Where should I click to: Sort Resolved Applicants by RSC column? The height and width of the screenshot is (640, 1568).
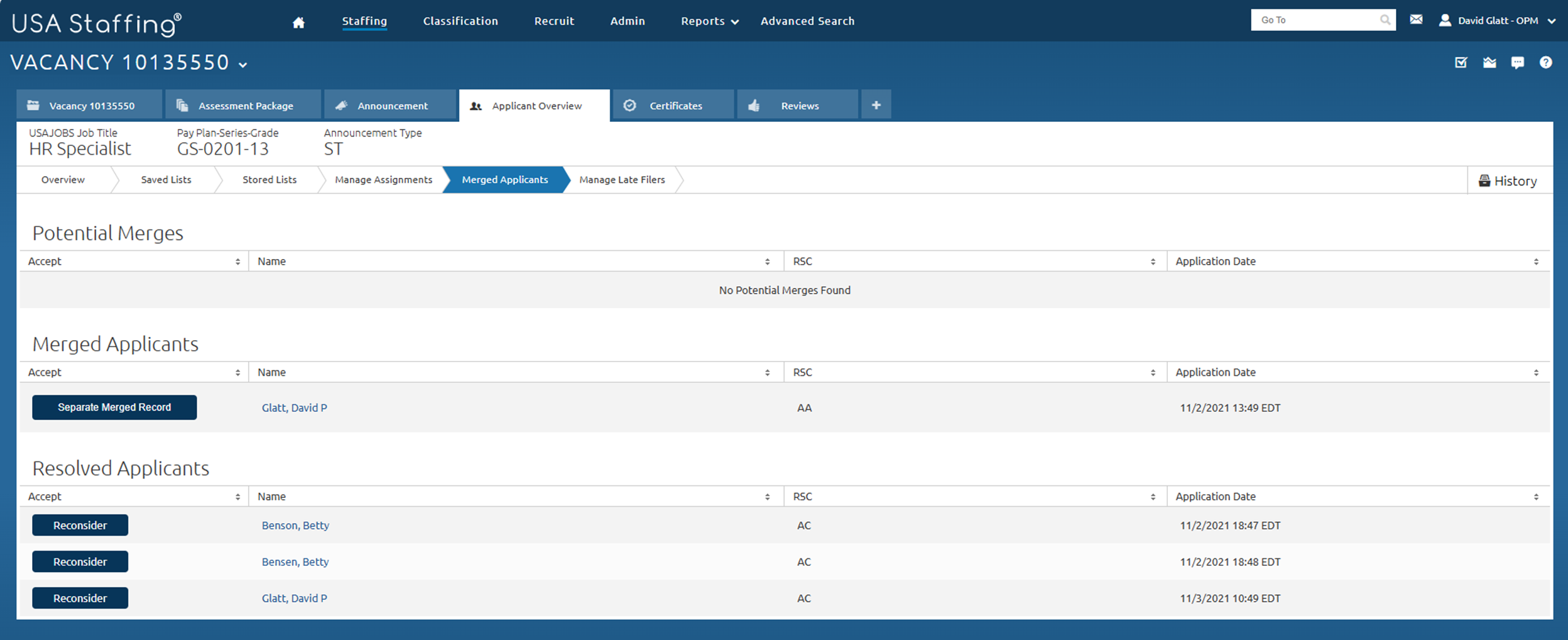pos(1153,497)
